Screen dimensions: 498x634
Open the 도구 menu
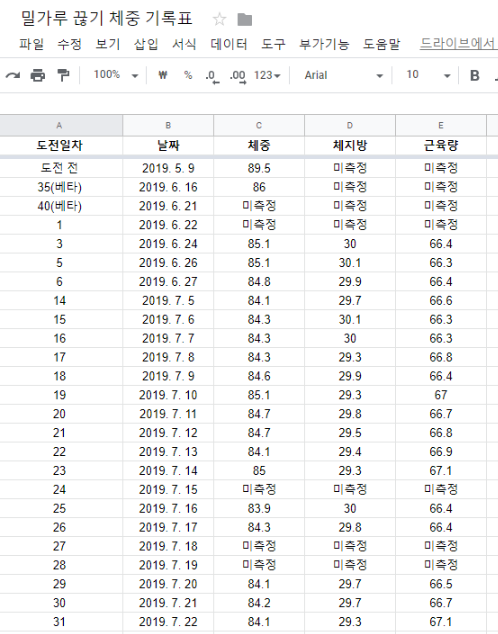[x=273, y=44]
